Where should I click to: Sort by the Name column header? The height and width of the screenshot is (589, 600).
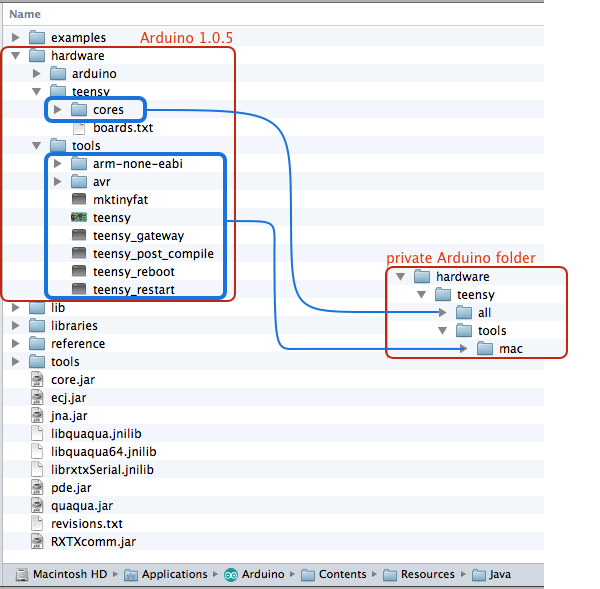[x=25, y=14]
